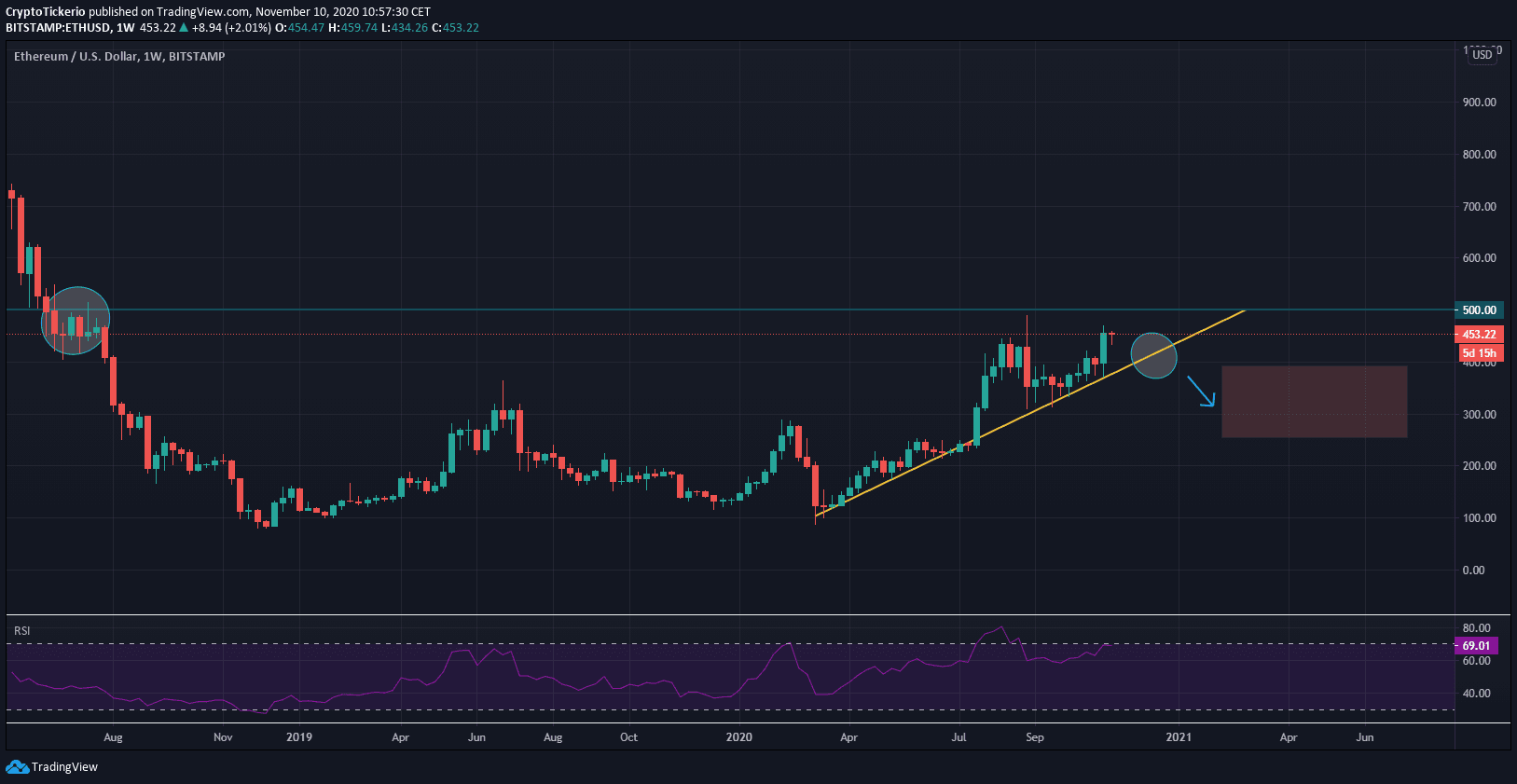Click the TradingView text beside the logo

tap(64, 767)
